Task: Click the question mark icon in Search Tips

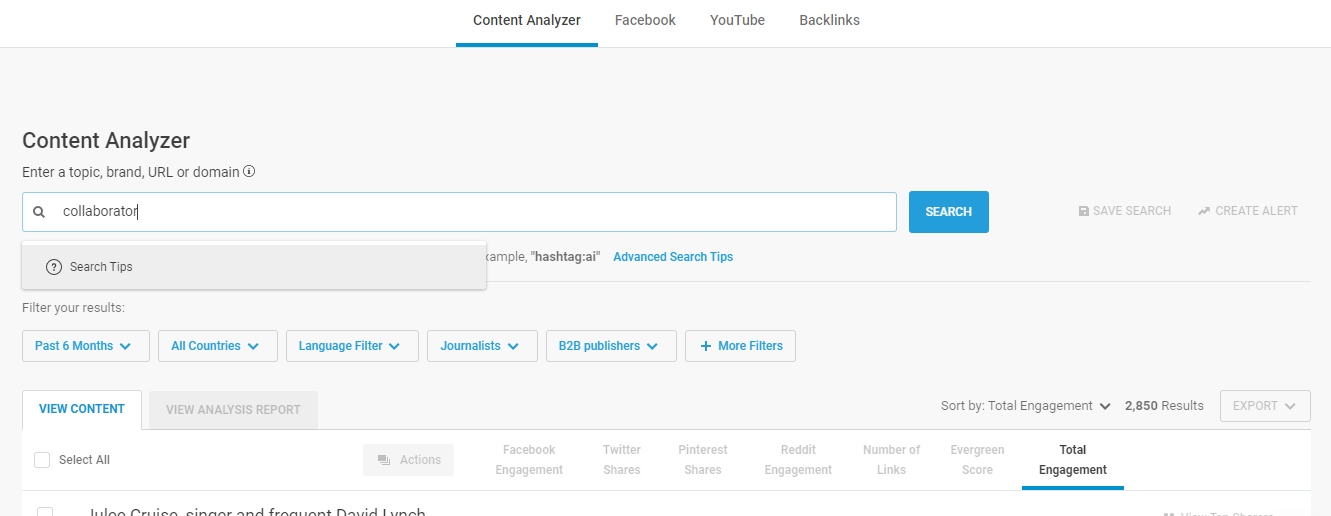Action: point(54,267)
